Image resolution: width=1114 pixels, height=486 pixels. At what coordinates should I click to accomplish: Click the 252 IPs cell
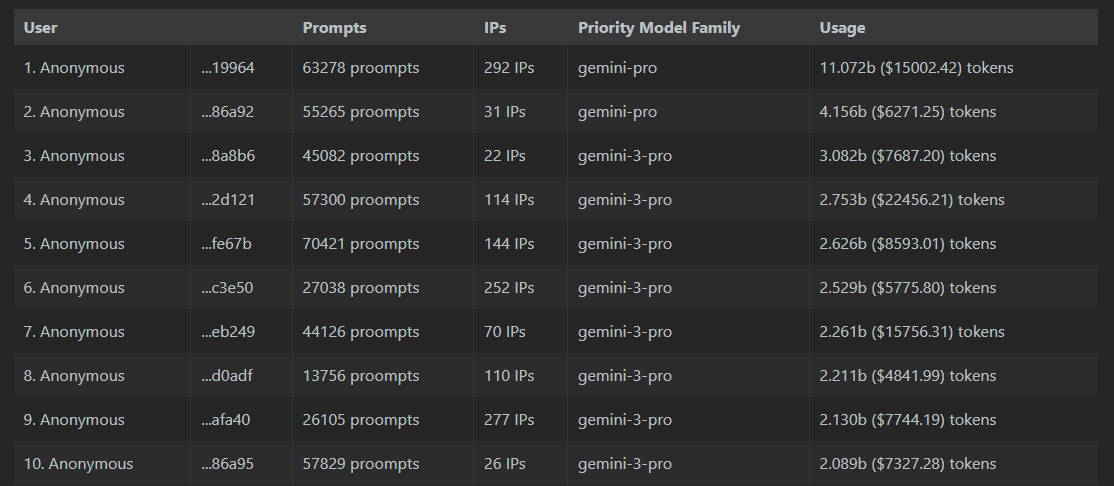[x=509, y=288]
